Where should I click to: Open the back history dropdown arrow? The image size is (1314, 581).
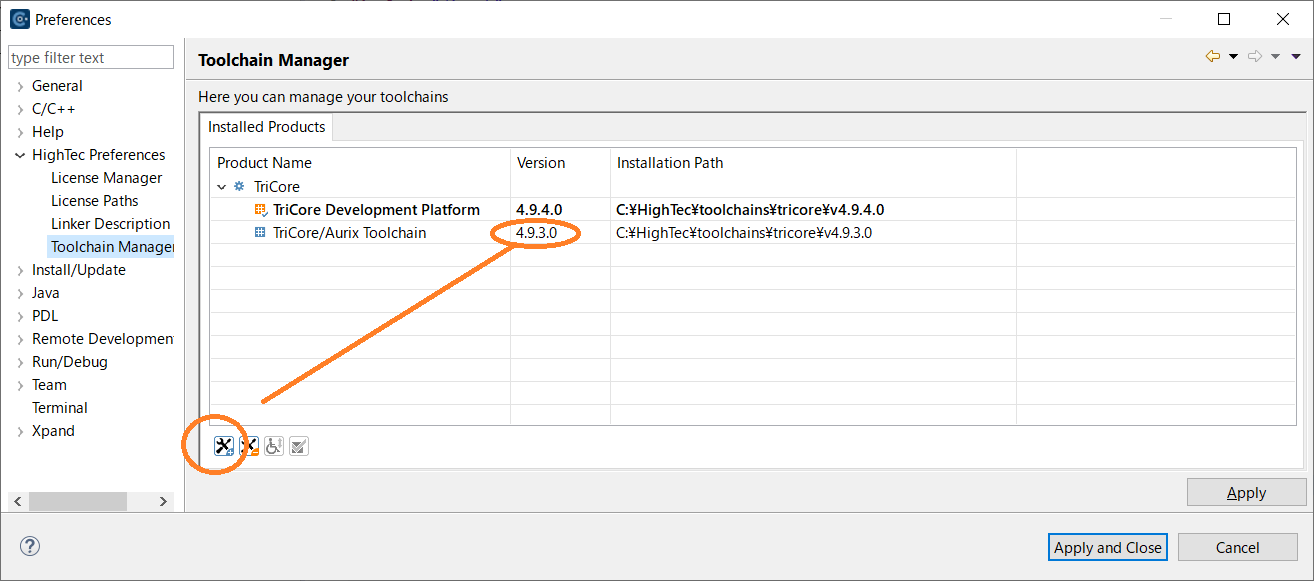pos(1233,57)
